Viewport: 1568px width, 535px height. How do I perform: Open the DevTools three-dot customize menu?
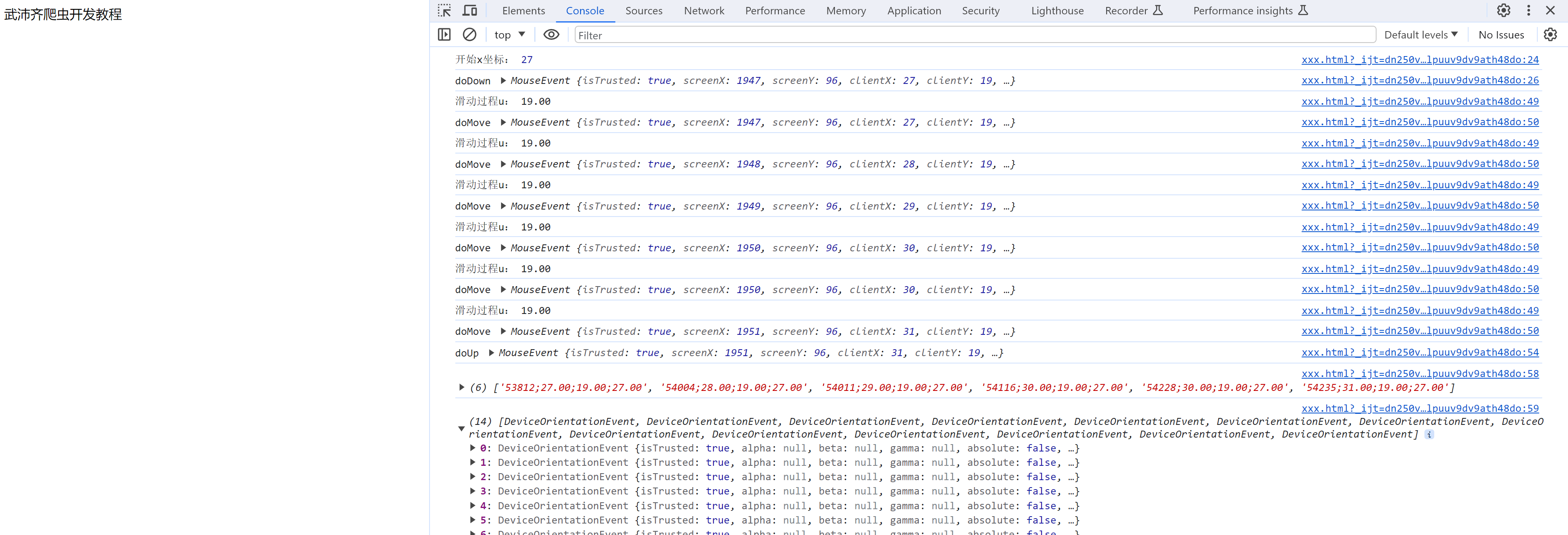tap(1528, 10)
